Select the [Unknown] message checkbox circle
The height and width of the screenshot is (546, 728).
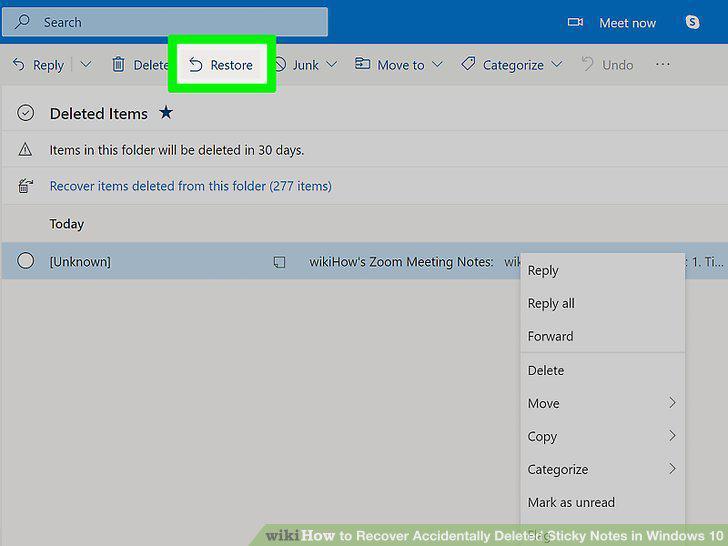[x=26, y=260]
